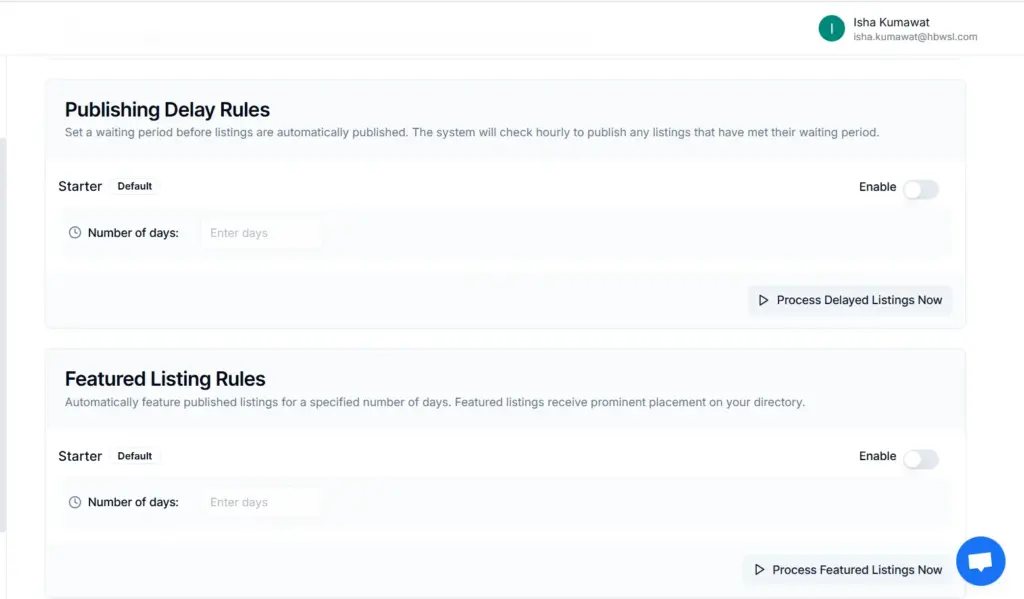This screenshot has height=599, width=1024.
Task: Click the Enter days field for Publishing Delay
Action: [x=262, y=232]
